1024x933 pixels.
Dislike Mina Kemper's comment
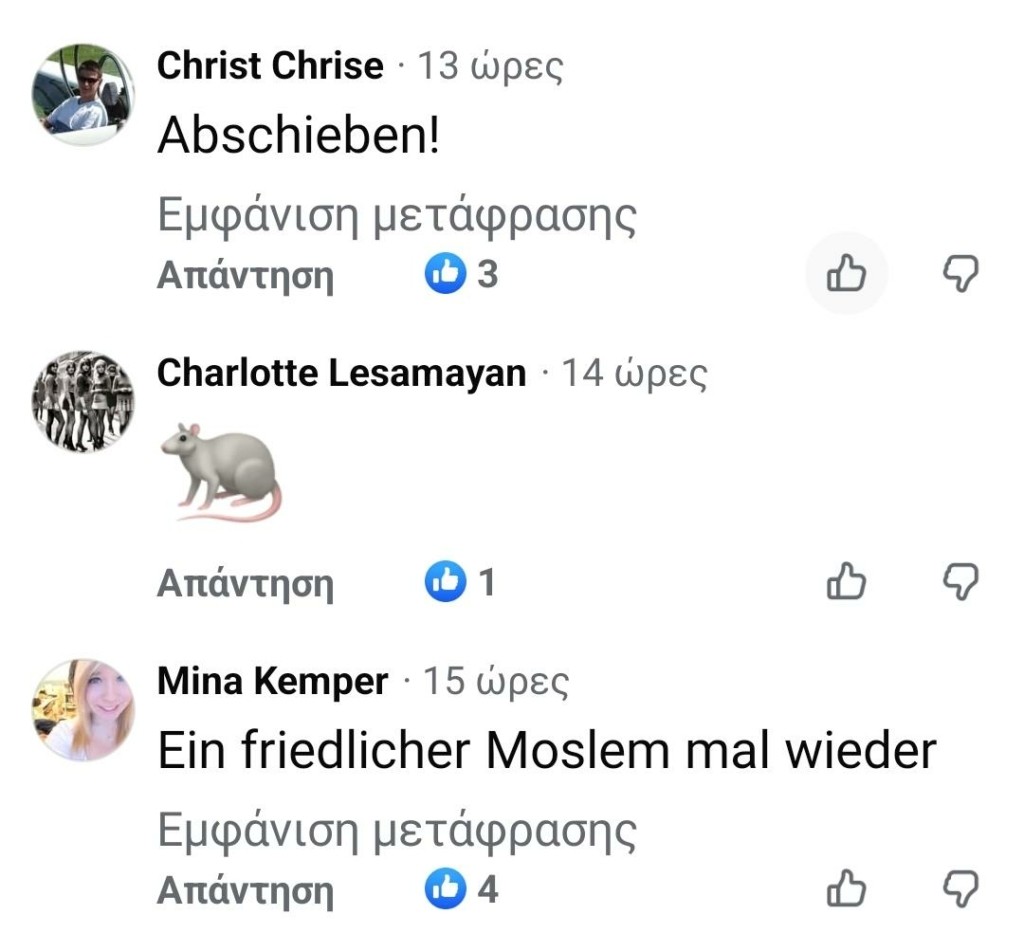point(961,888)
